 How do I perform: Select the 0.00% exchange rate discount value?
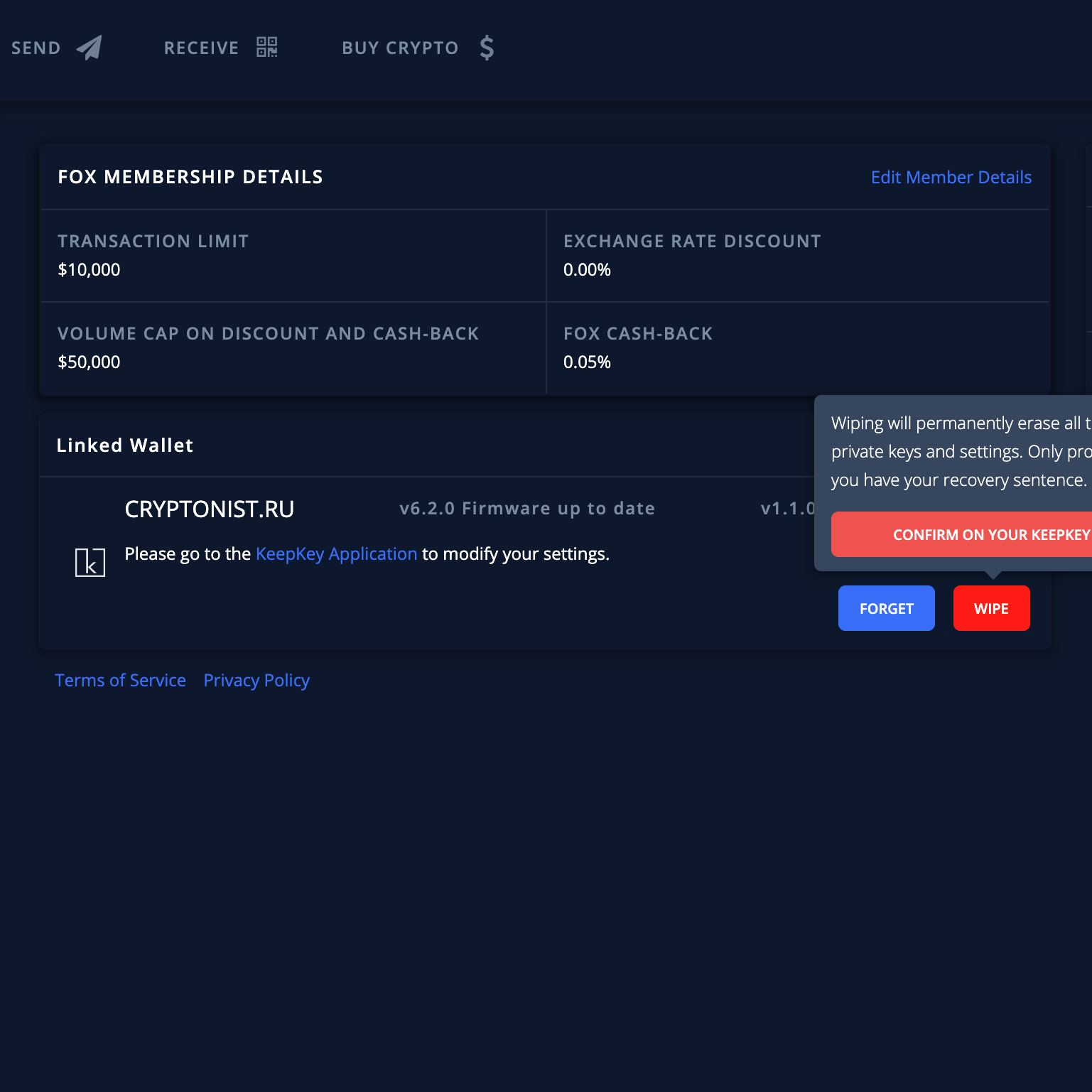(587, 270)
